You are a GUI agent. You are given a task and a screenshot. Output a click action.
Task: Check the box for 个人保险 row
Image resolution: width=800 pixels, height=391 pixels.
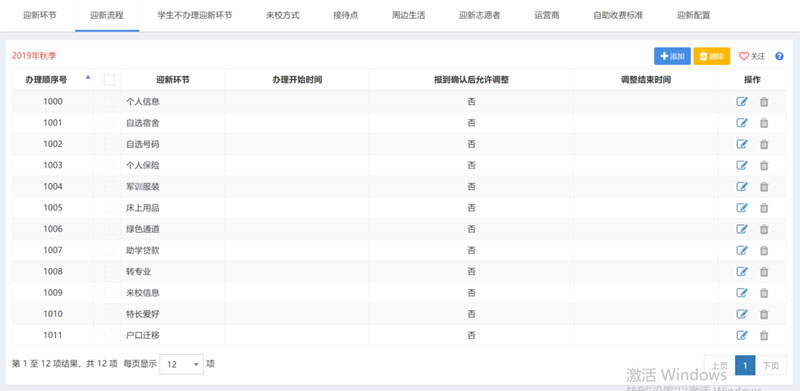pyautogui.click(x=109, y=165)
